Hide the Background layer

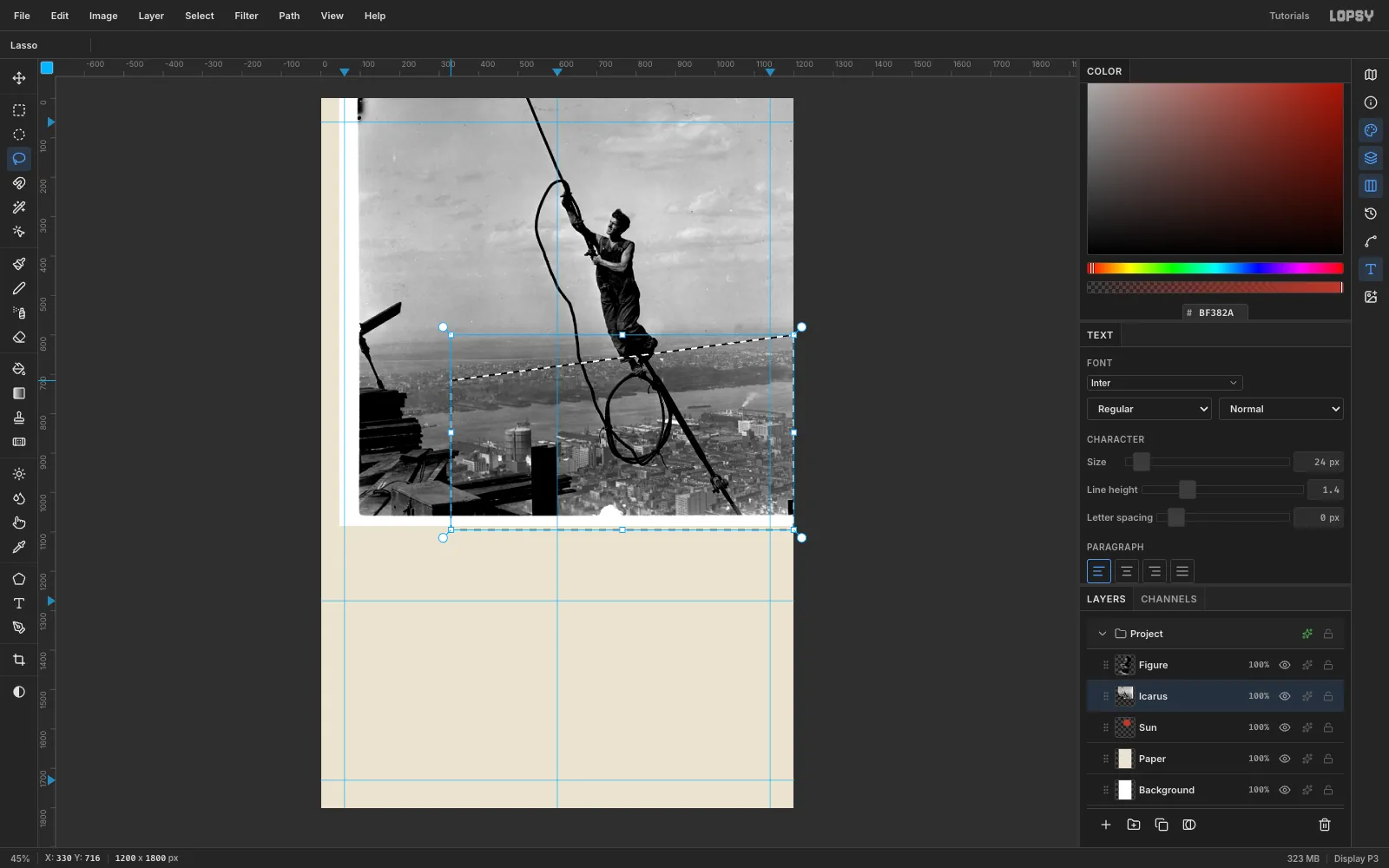pos(1285,790)
